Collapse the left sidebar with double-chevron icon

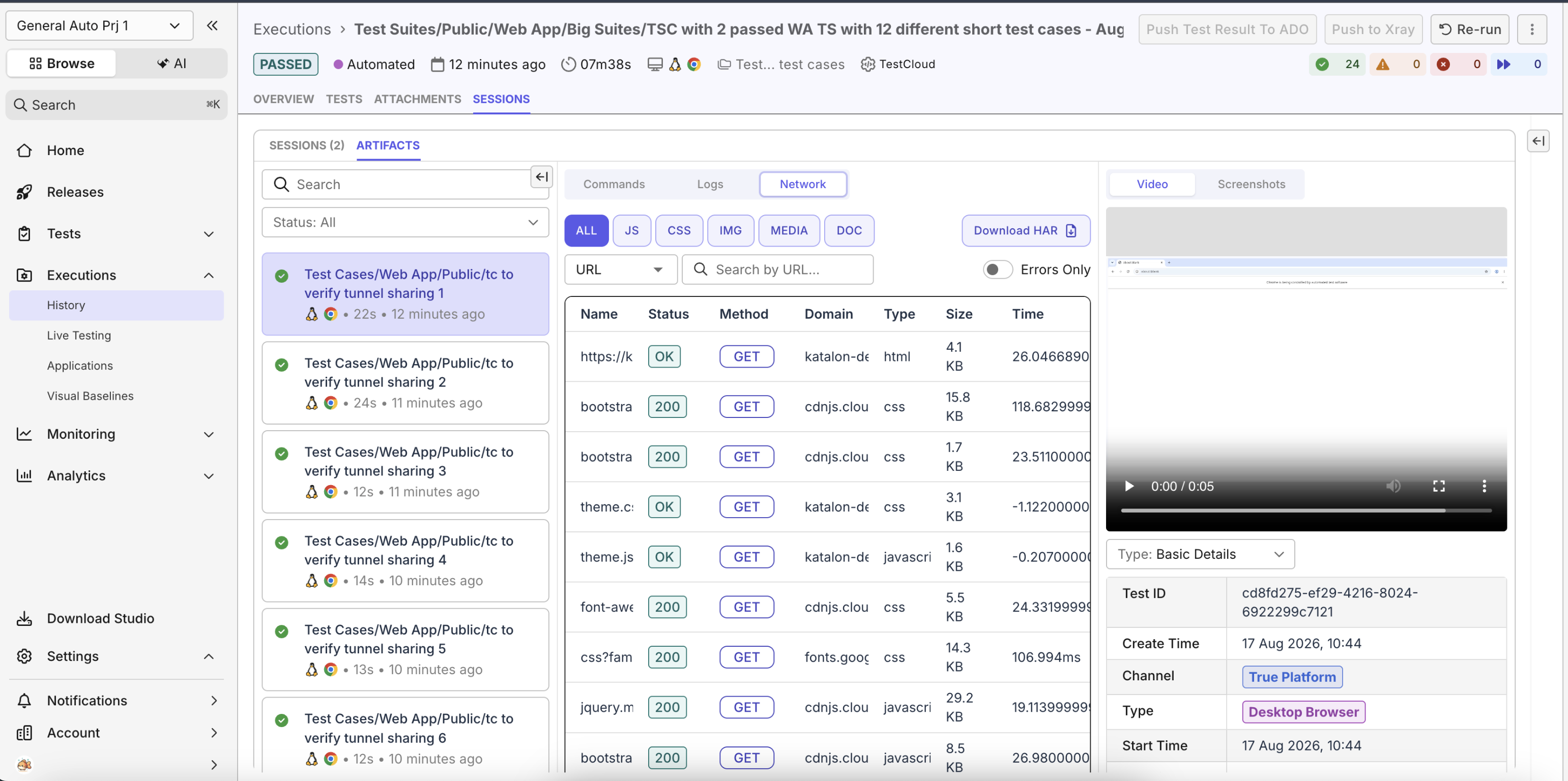[212, 25]
